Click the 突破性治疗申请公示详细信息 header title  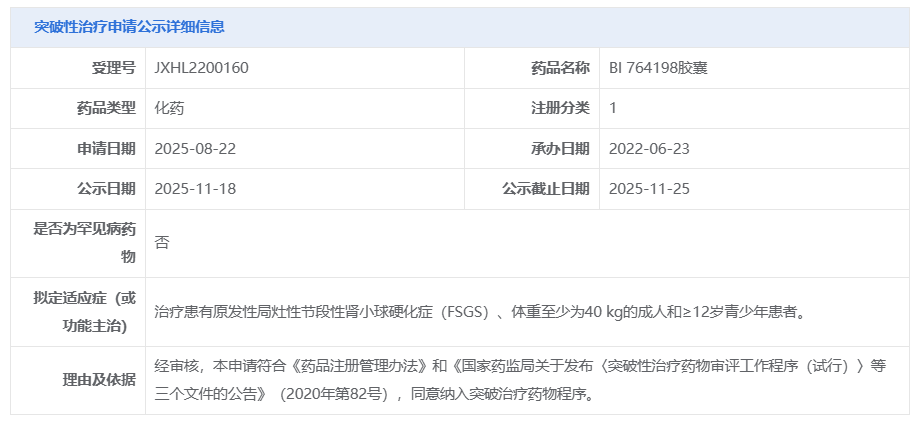(129, 27)
